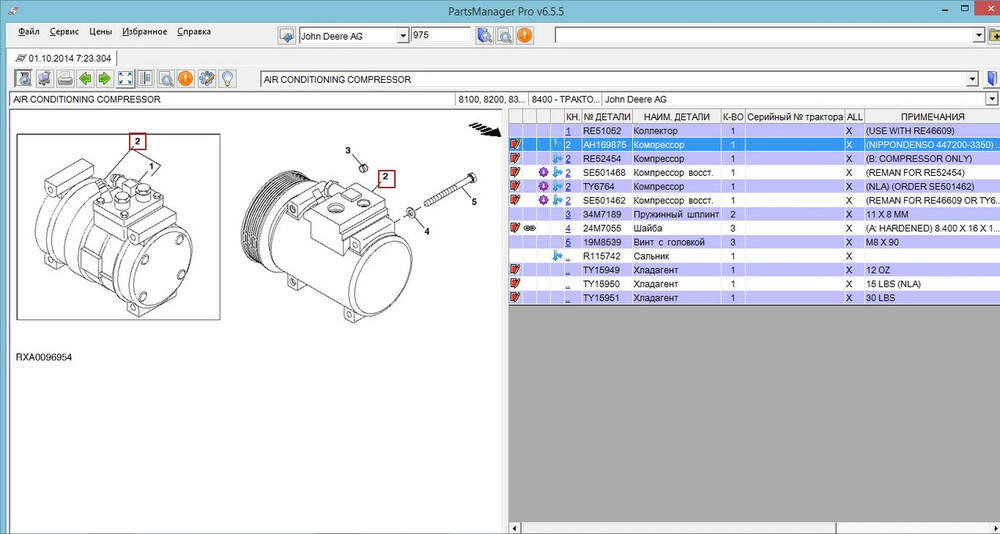Click the lightbulb hint icon
This screenshot has height=534, width=1000.
[228, 78]
